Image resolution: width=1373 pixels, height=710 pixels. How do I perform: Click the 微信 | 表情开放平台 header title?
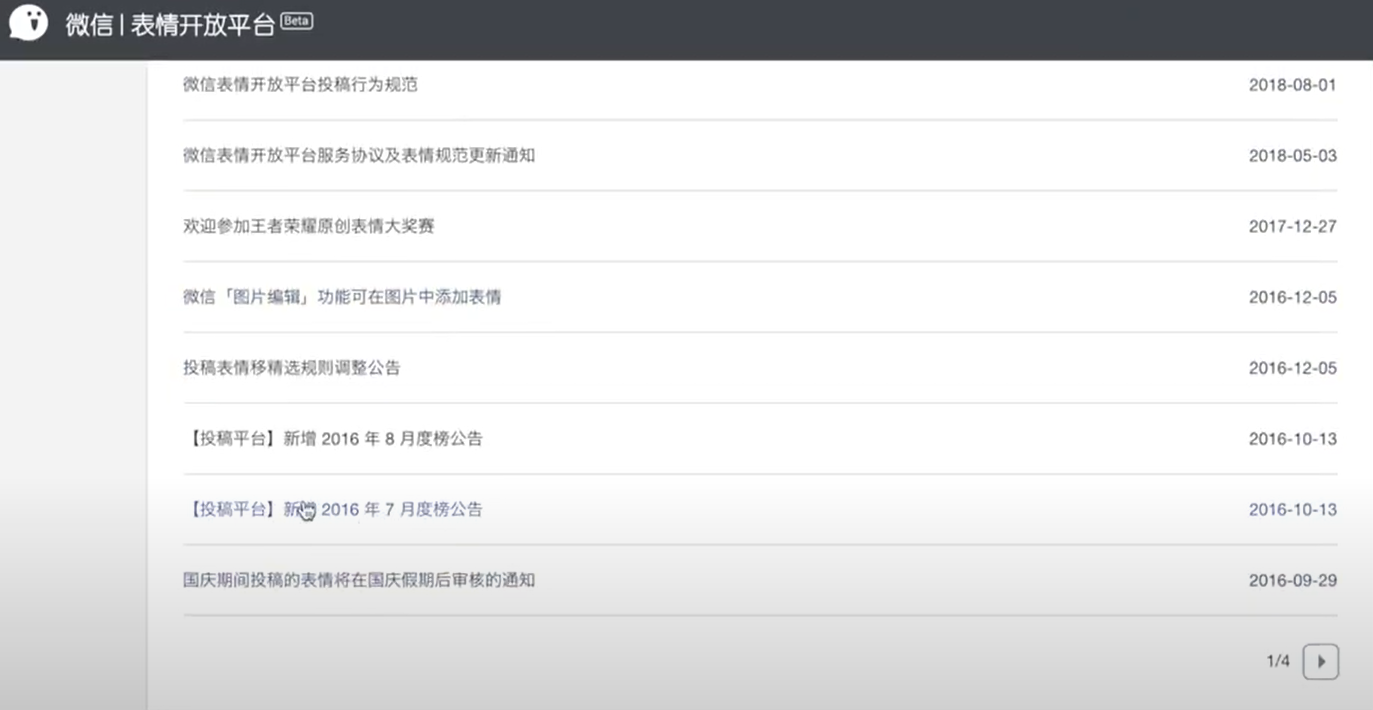pos(170,25)
